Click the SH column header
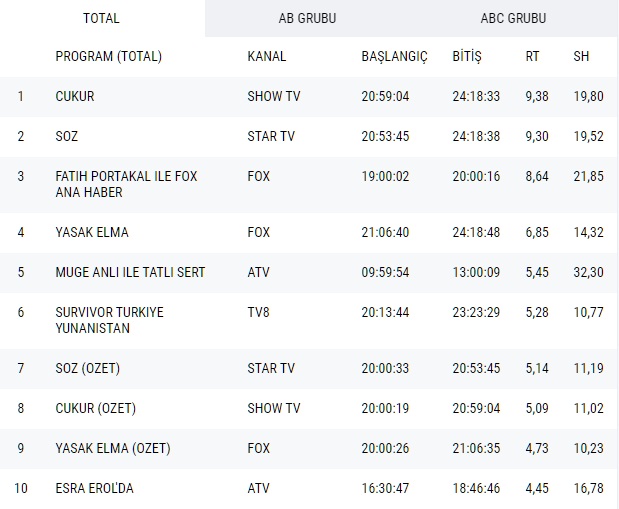This screenshot has width=619, height=509. click(581, 56)
